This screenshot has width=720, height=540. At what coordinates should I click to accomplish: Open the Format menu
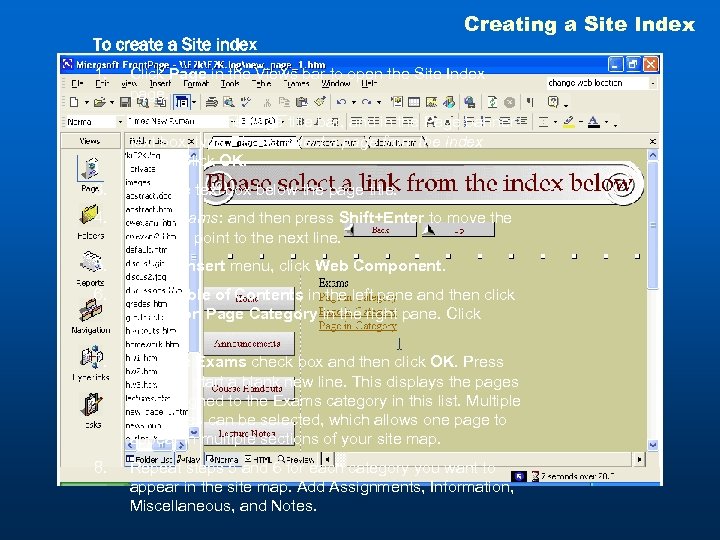196,84
